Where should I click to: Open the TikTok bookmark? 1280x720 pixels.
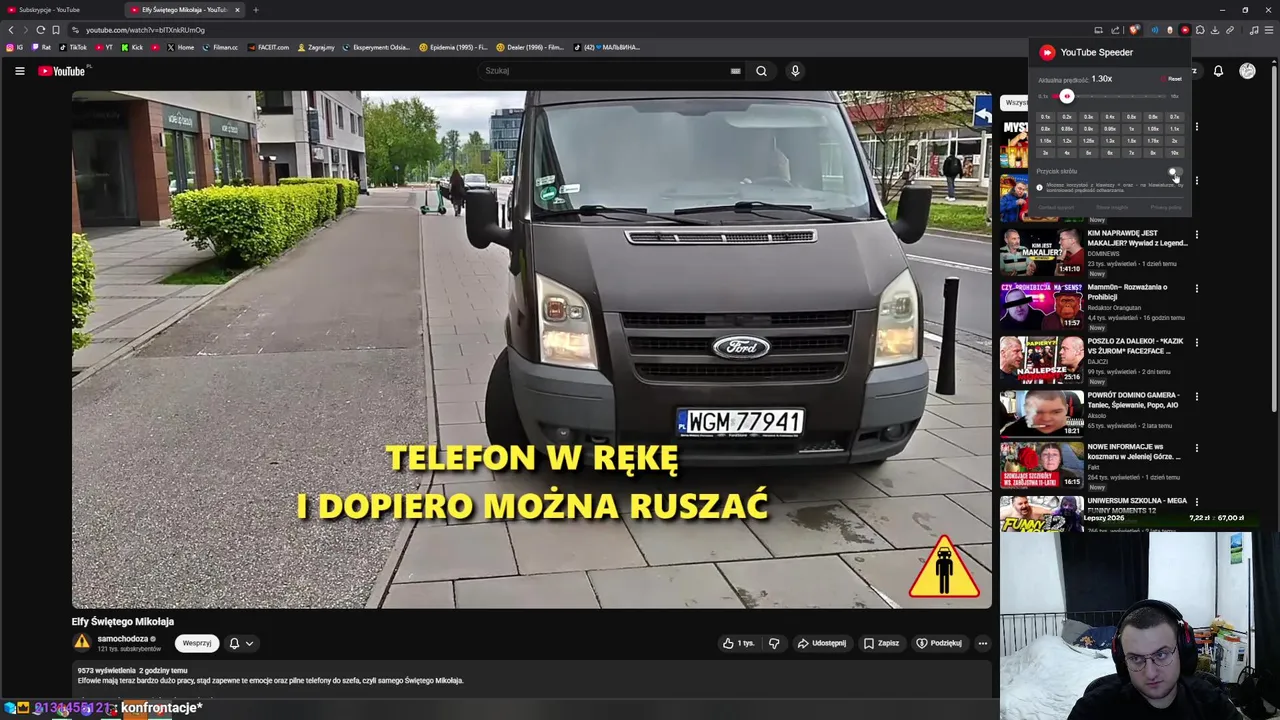(x=73, y=47)
